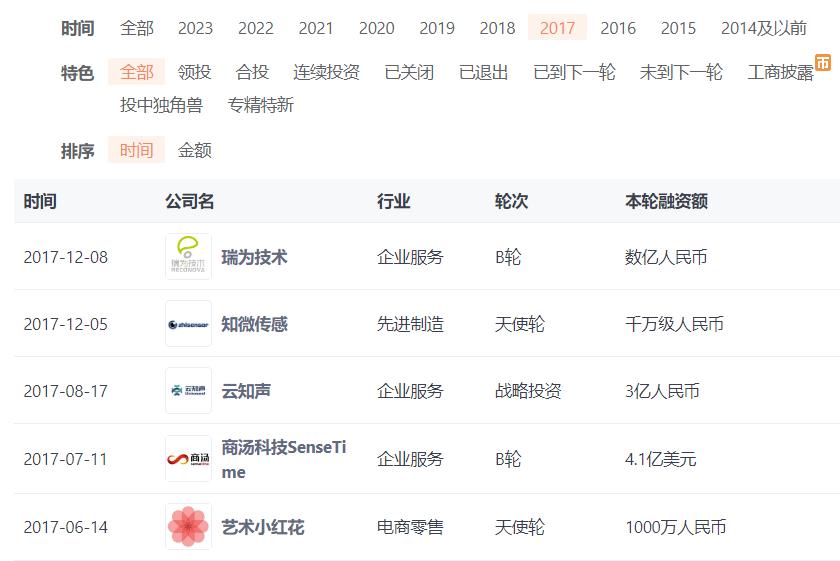Viewport: 840px width, 561px height.
Task: Open the 商汤科技 SenseTime logo
Action: point(188,459)
